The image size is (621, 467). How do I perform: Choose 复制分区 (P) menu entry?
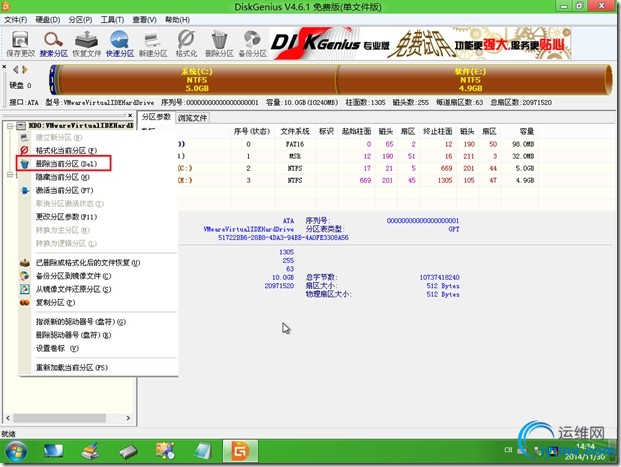(x=98, y=303)
